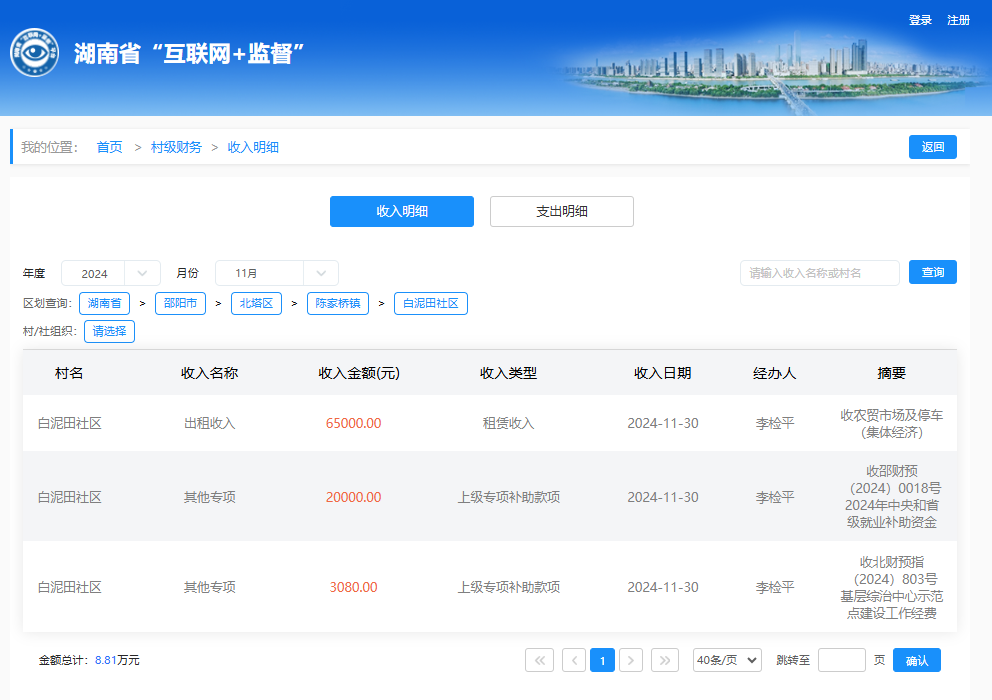The image size is (992, 700).
Task: Click the 收邵财预 0018号 summary cell
Action: pyautogui.click(x=892, y=497)
